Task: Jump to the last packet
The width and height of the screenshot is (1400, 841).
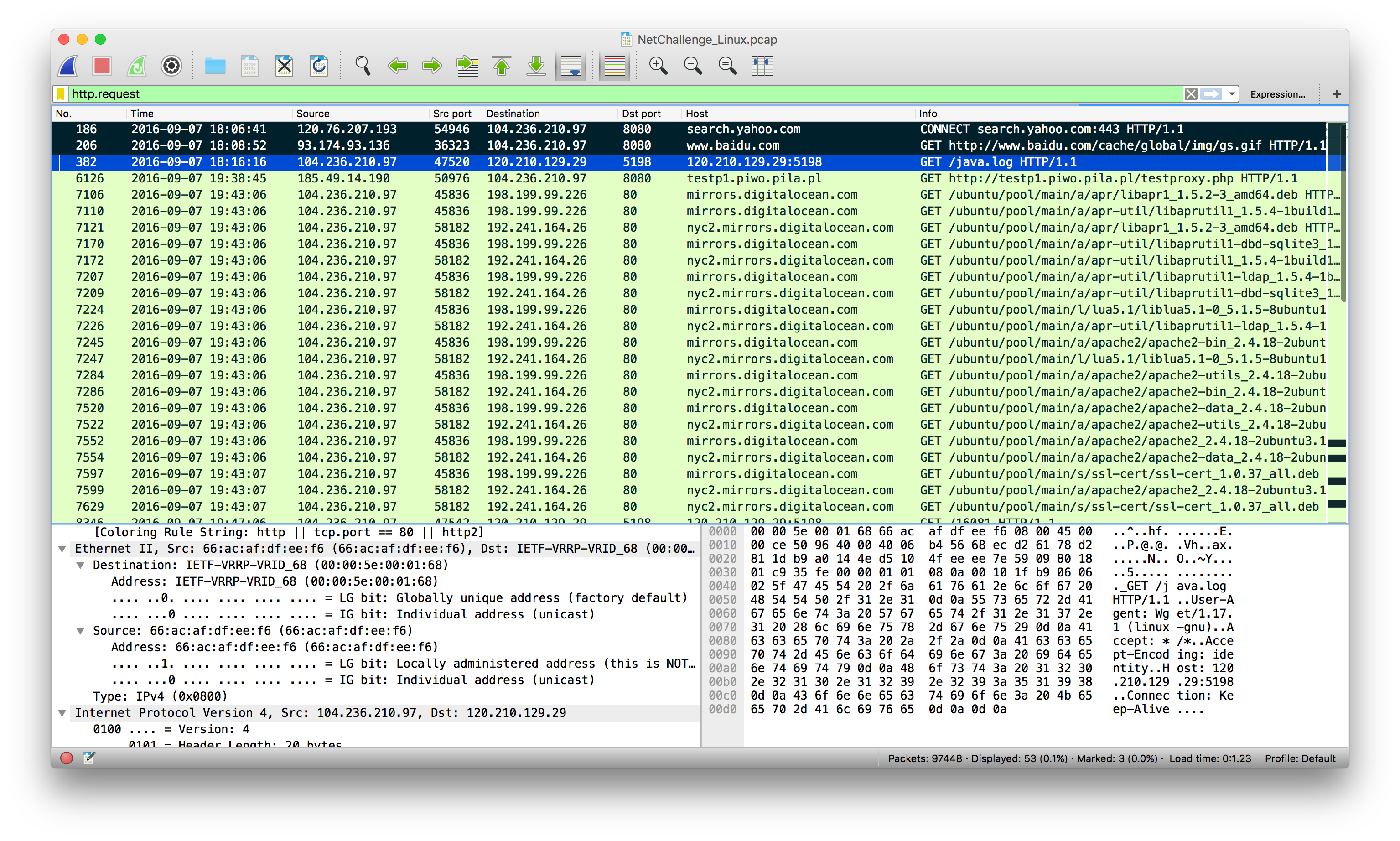Action: pos(536,66)
